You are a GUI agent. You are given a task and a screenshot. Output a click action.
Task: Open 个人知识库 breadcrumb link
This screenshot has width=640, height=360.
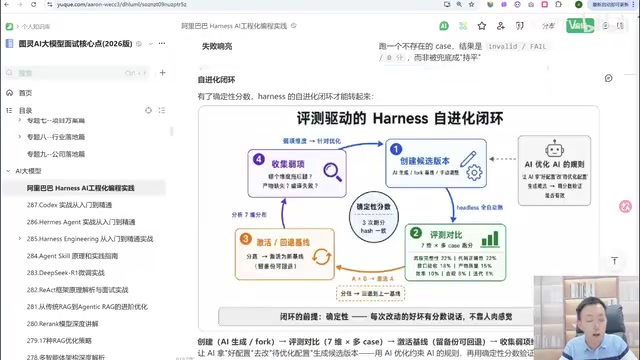(36, 27)
